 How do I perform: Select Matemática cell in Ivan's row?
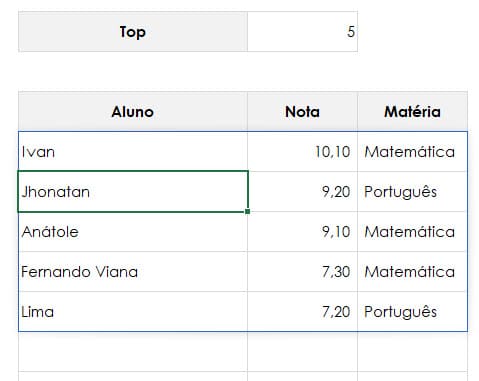coord(412,152)
